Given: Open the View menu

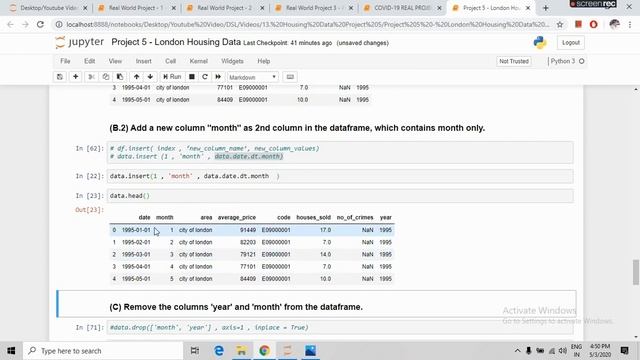Looking at the screenshot, I should [x=115, y=61].
